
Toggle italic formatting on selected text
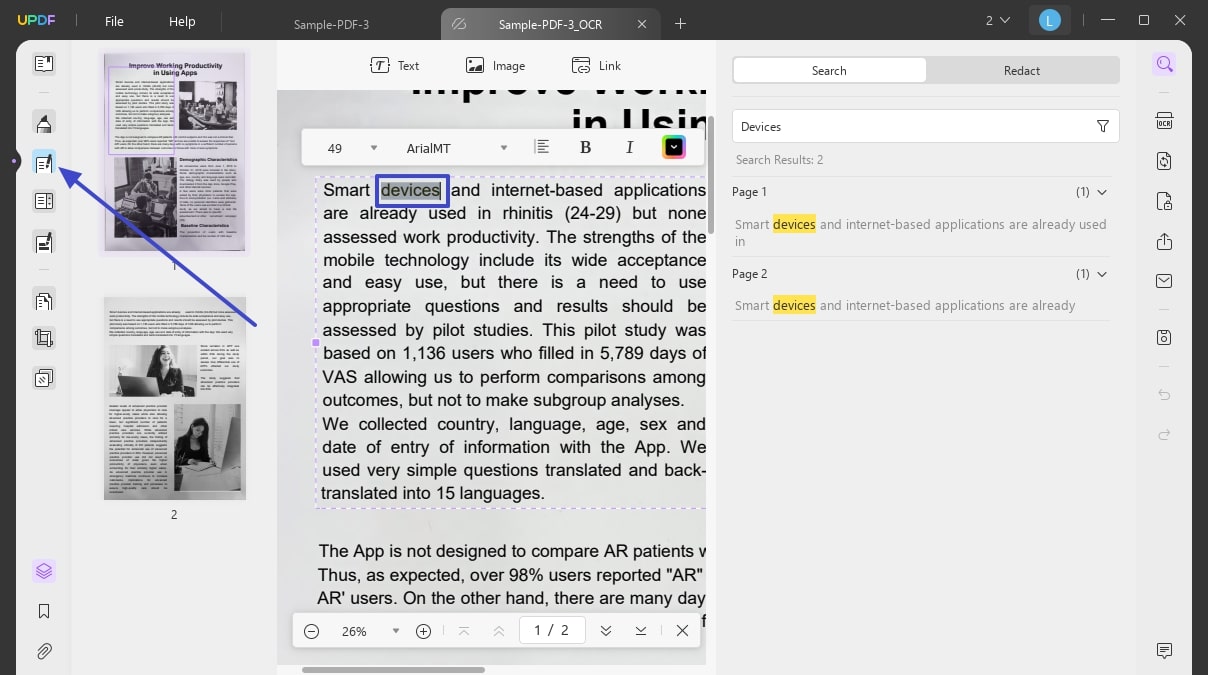pos(629,147)
